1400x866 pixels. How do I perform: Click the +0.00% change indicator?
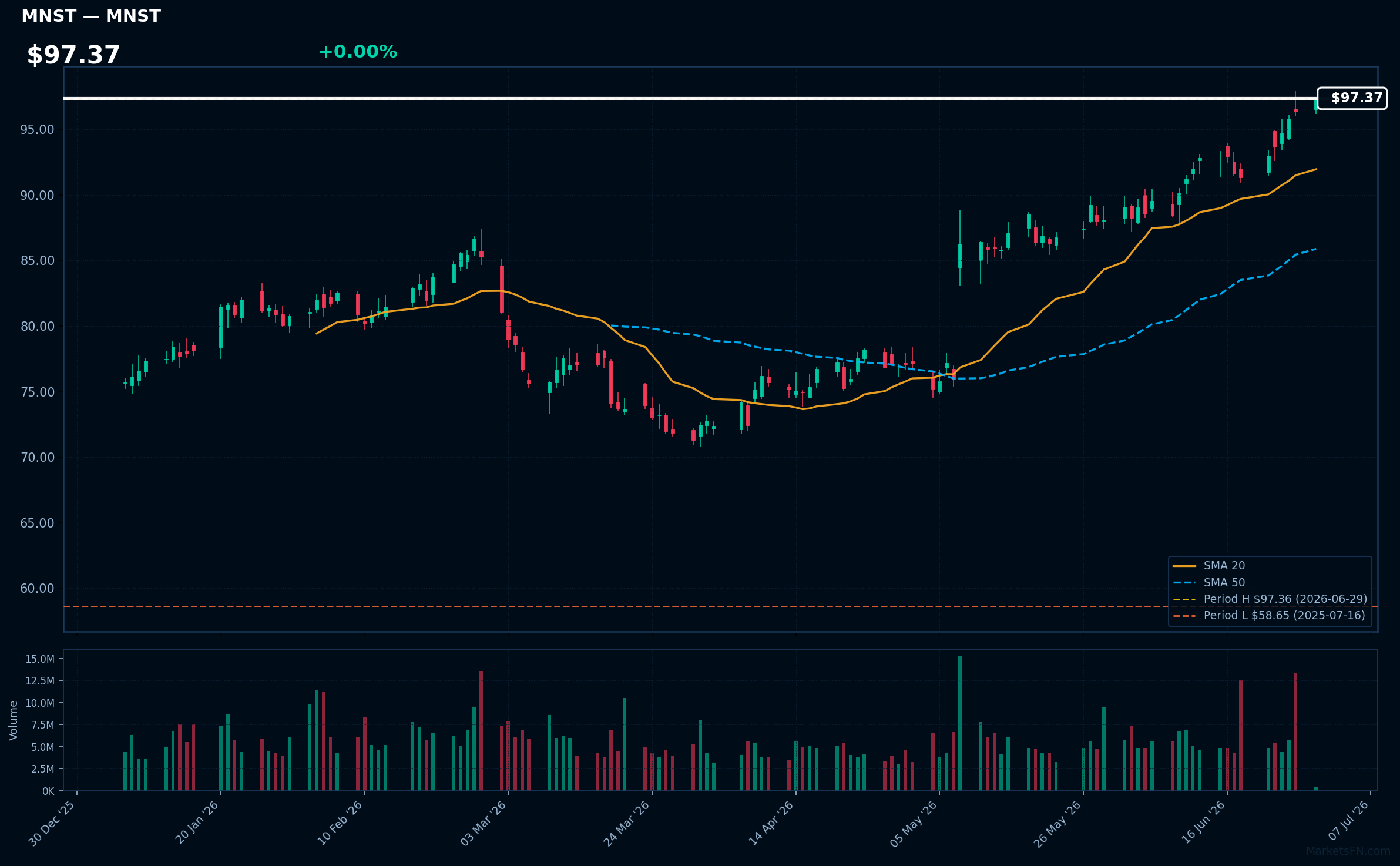(358, 52)
